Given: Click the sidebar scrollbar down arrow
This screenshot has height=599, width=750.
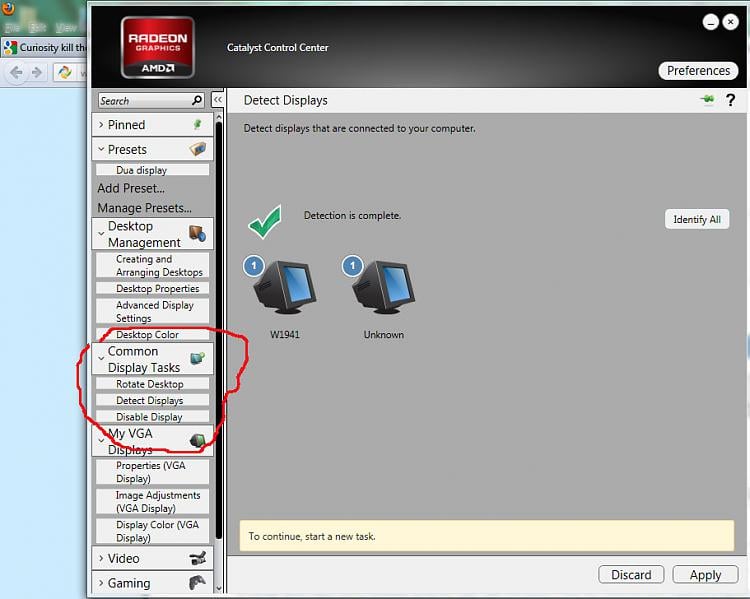Looking at the screenshot, I should pos(219,588).
